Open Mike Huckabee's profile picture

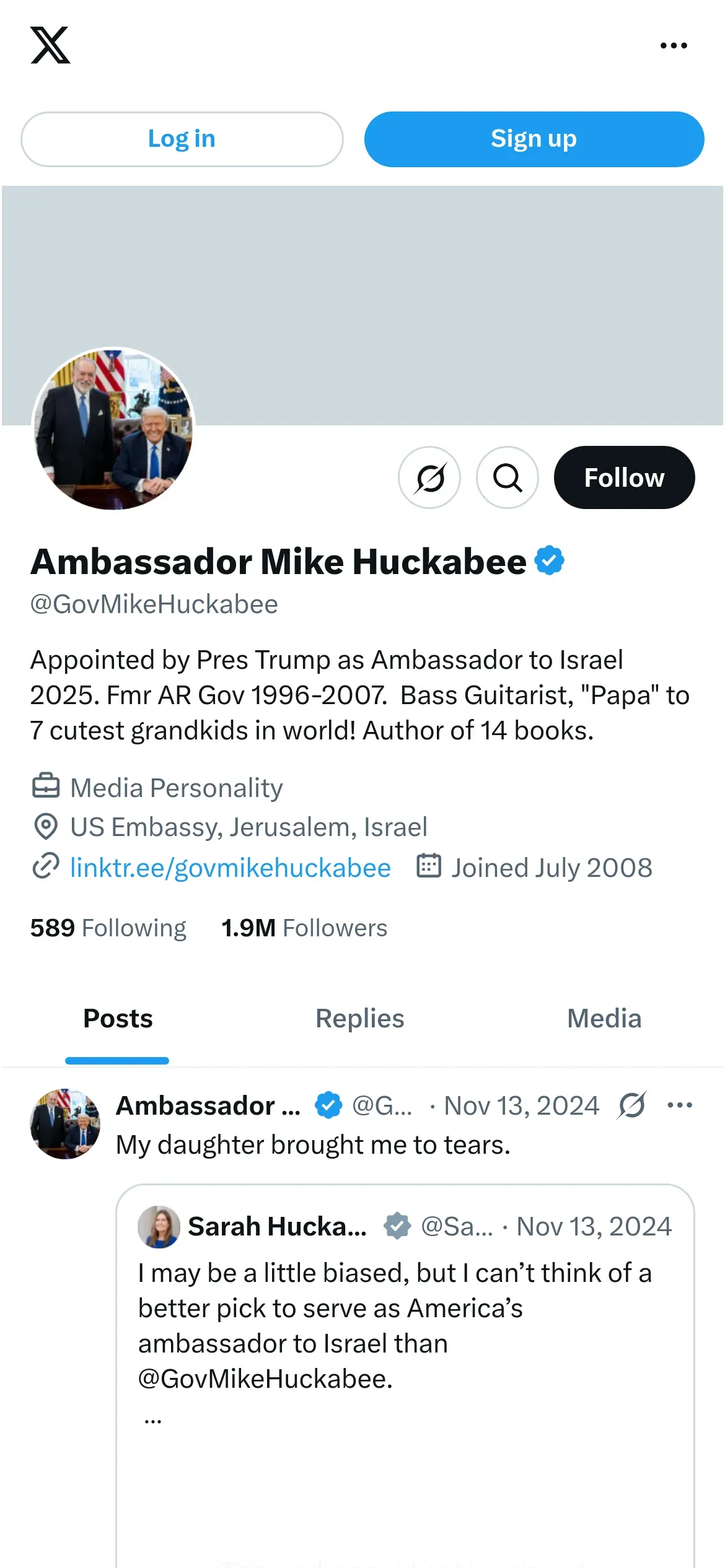click(x=113, y=429)
